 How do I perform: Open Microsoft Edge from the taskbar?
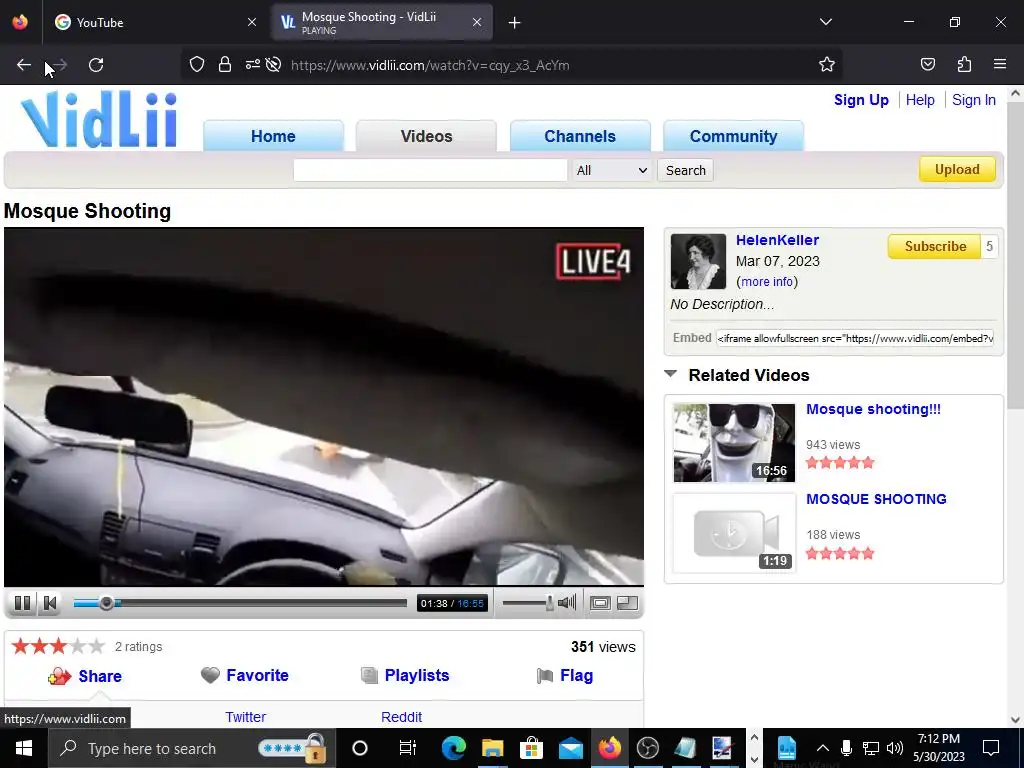453,748
